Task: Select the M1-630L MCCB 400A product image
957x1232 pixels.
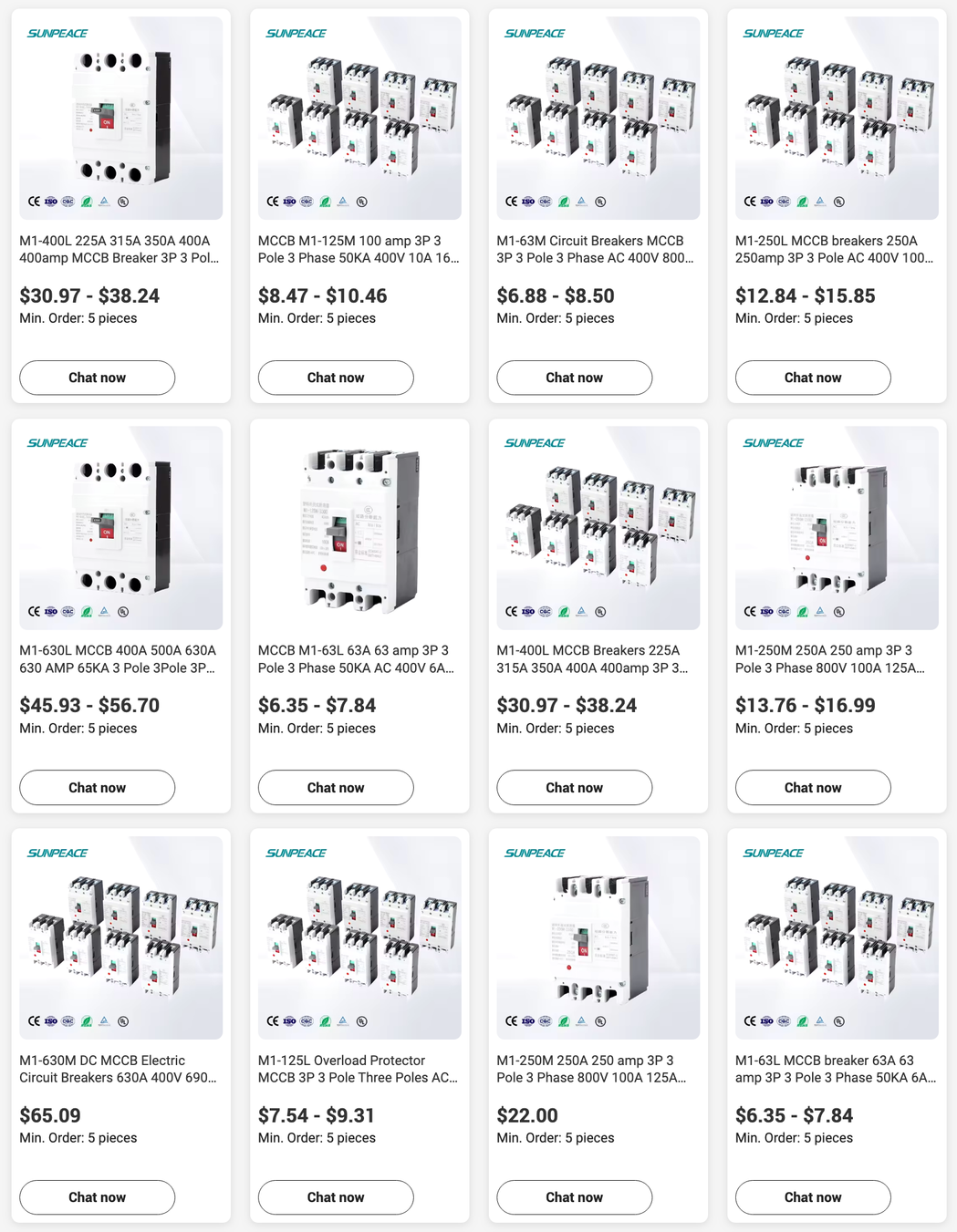Action: (x=120, y=528)
